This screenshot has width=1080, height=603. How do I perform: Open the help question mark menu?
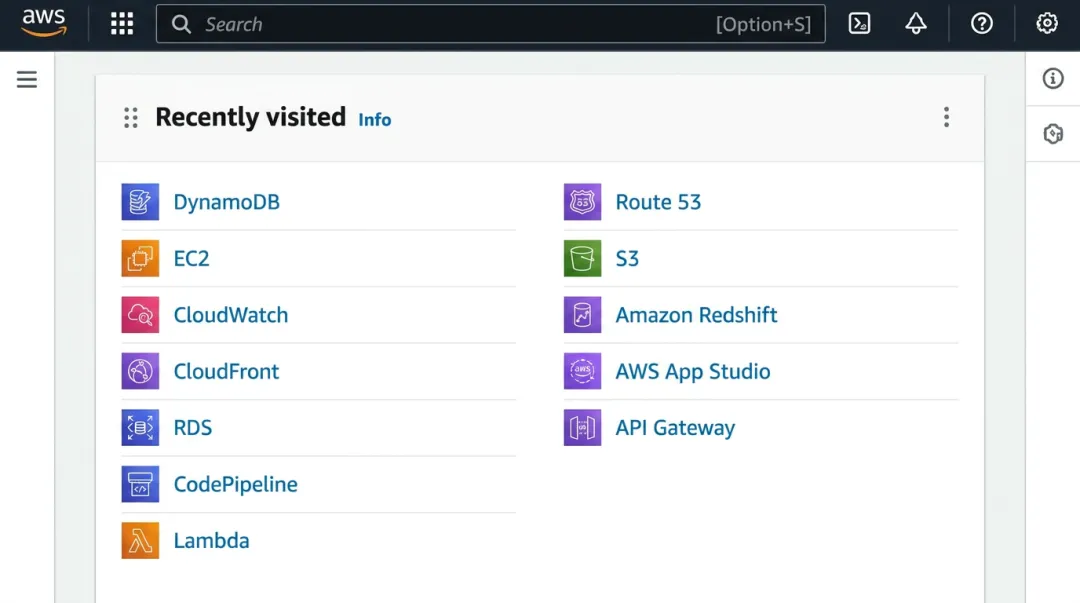982,23
